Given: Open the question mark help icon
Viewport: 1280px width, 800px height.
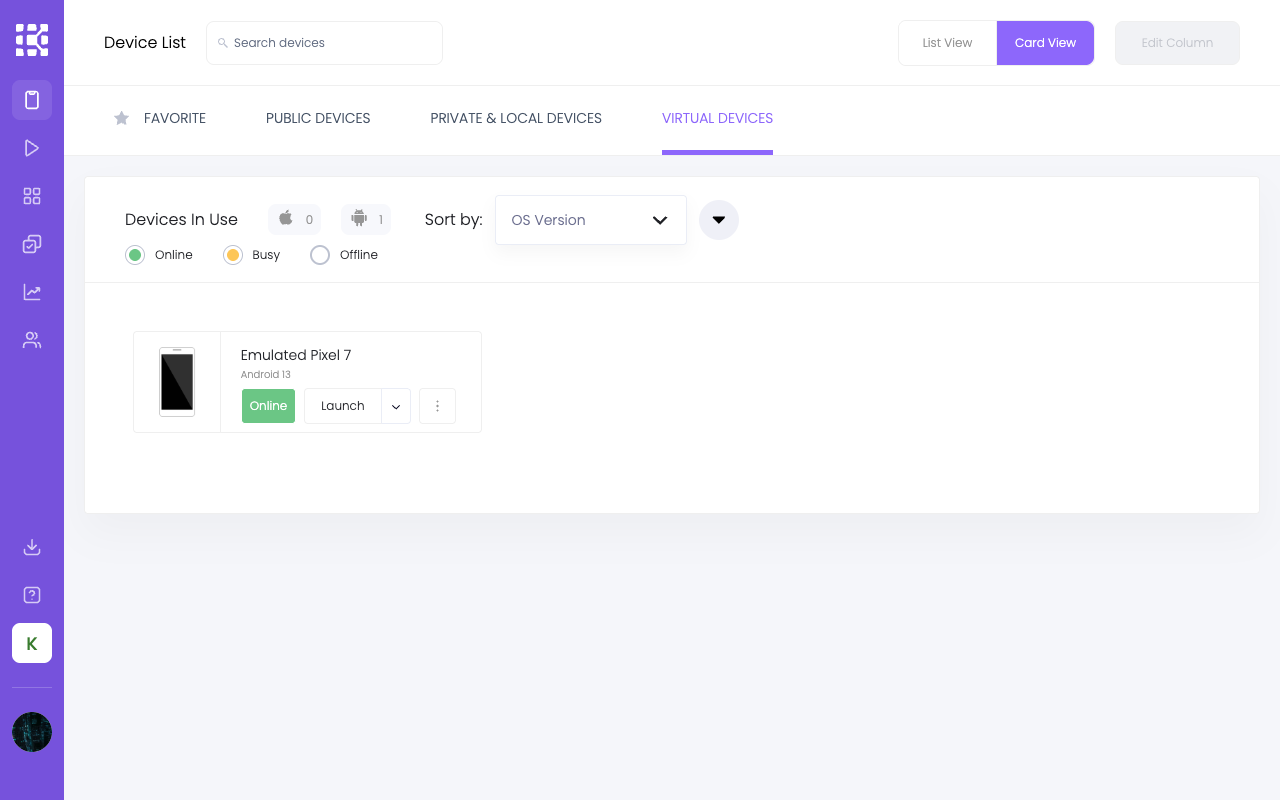Looking at the screenshot, I should tap(32, 595).
